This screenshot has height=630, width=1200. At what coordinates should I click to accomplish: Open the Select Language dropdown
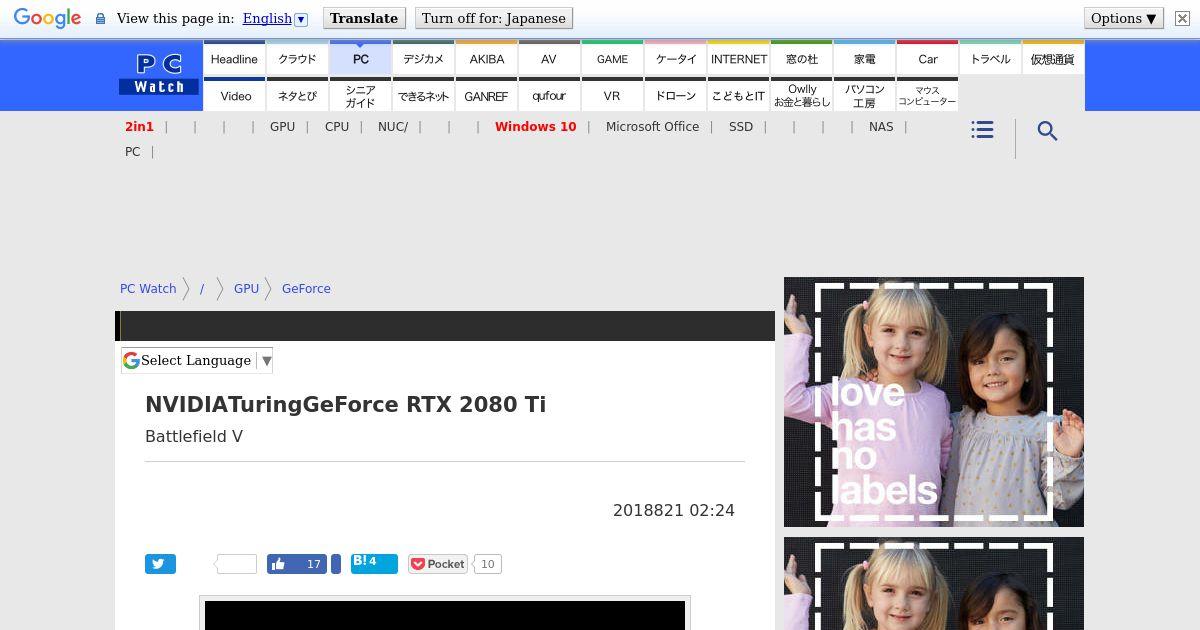[x=197, y=360]
